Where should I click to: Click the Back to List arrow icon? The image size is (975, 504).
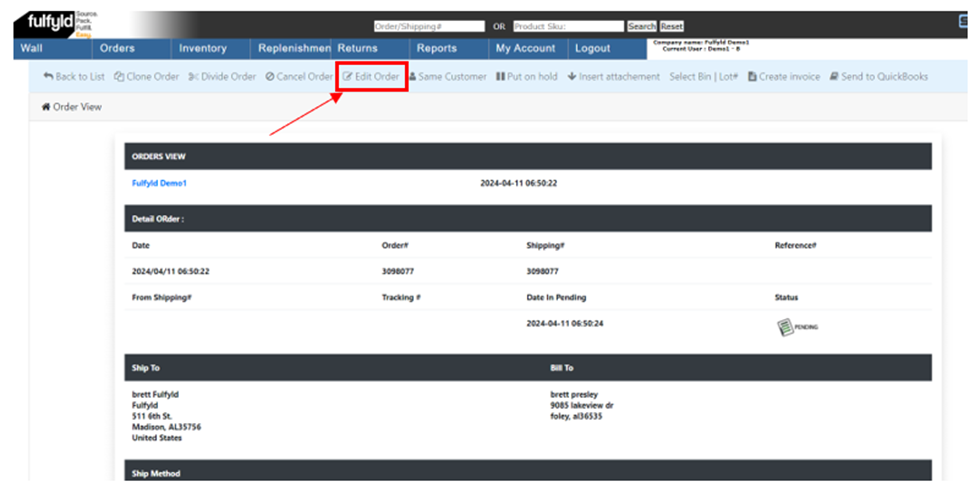tap(48, 77)
